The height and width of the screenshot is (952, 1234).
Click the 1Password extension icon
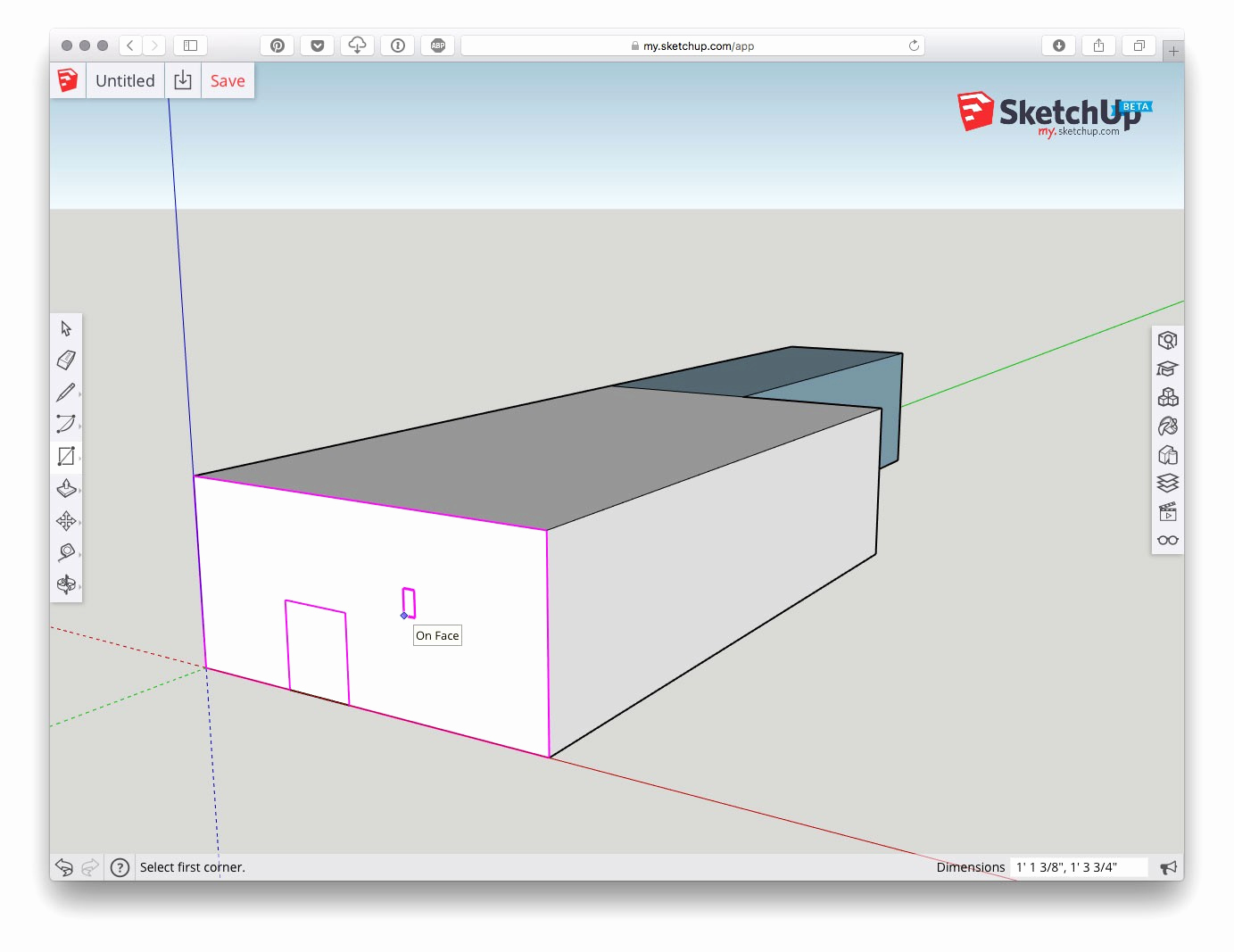[398, 46]
